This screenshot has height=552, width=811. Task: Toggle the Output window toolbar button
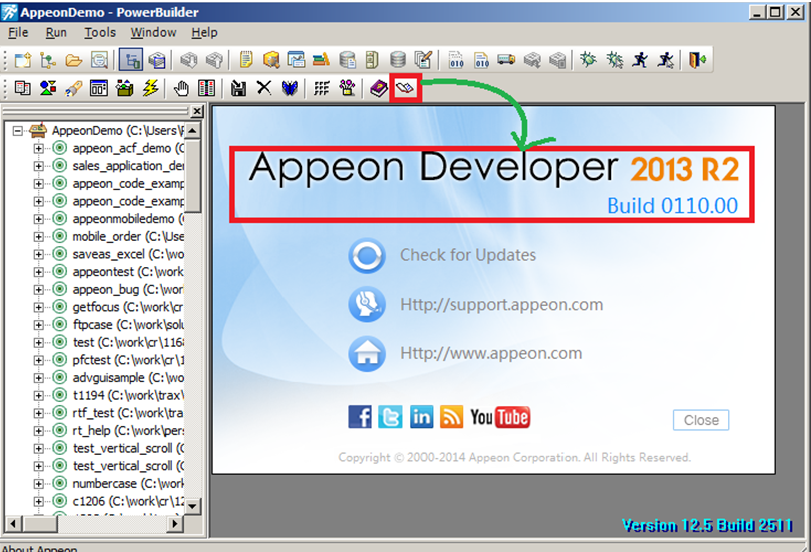(157, 60)
